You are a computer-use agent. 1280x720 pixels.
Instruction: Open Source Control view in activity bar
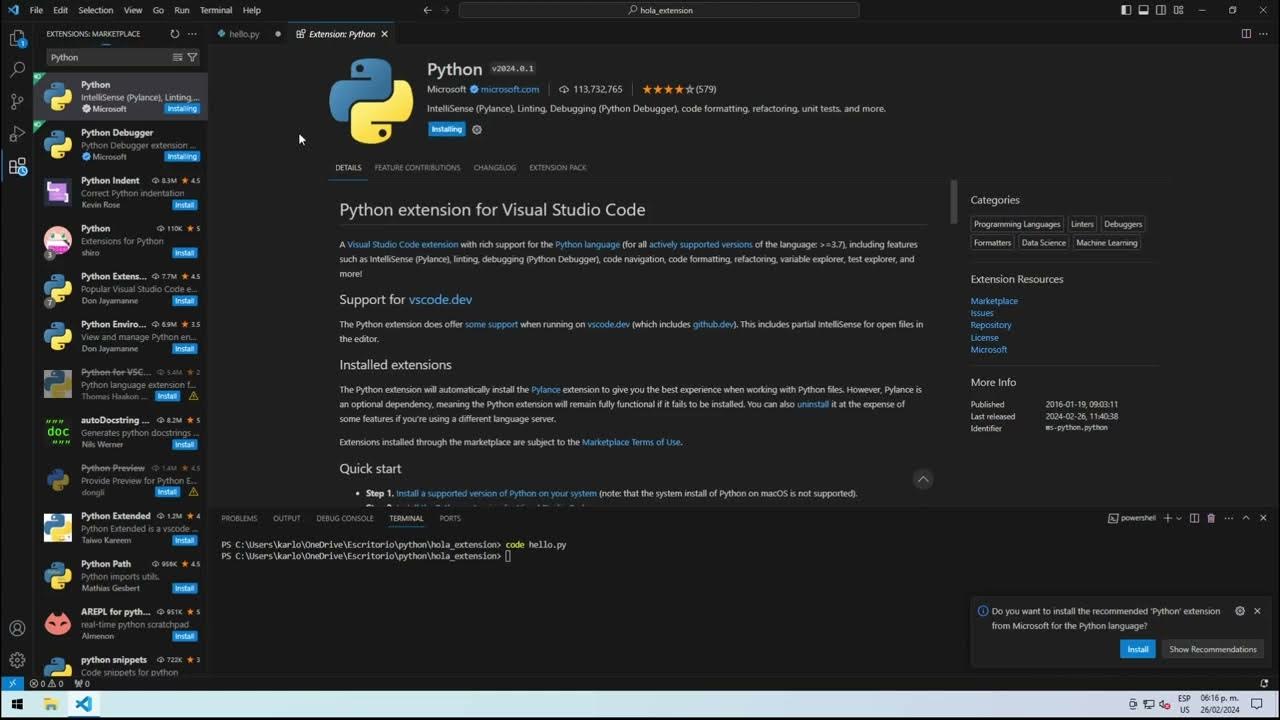[x=17, y=101]
